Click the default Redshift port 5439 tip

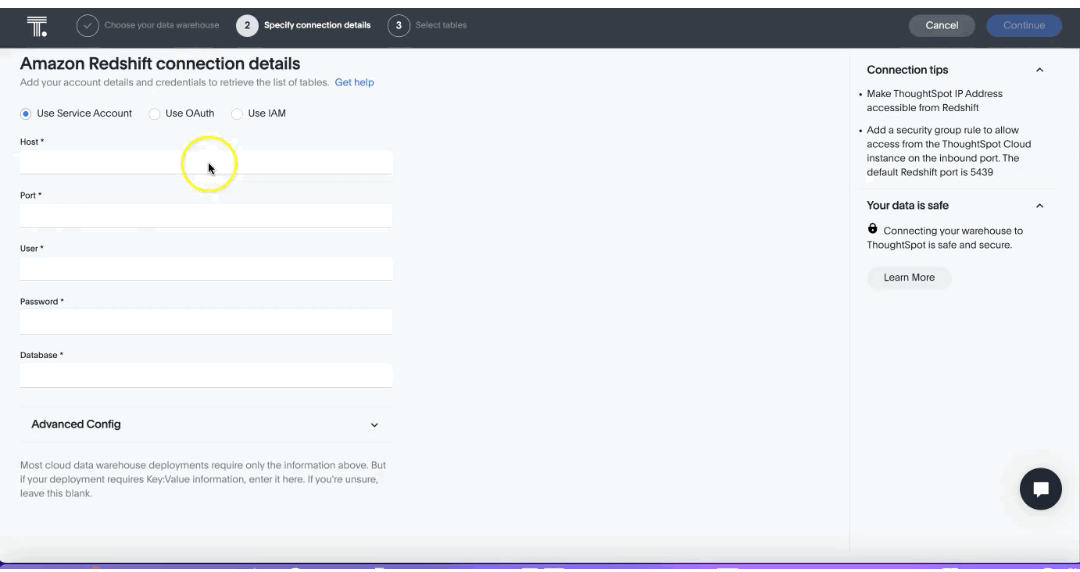pos(948,151)
